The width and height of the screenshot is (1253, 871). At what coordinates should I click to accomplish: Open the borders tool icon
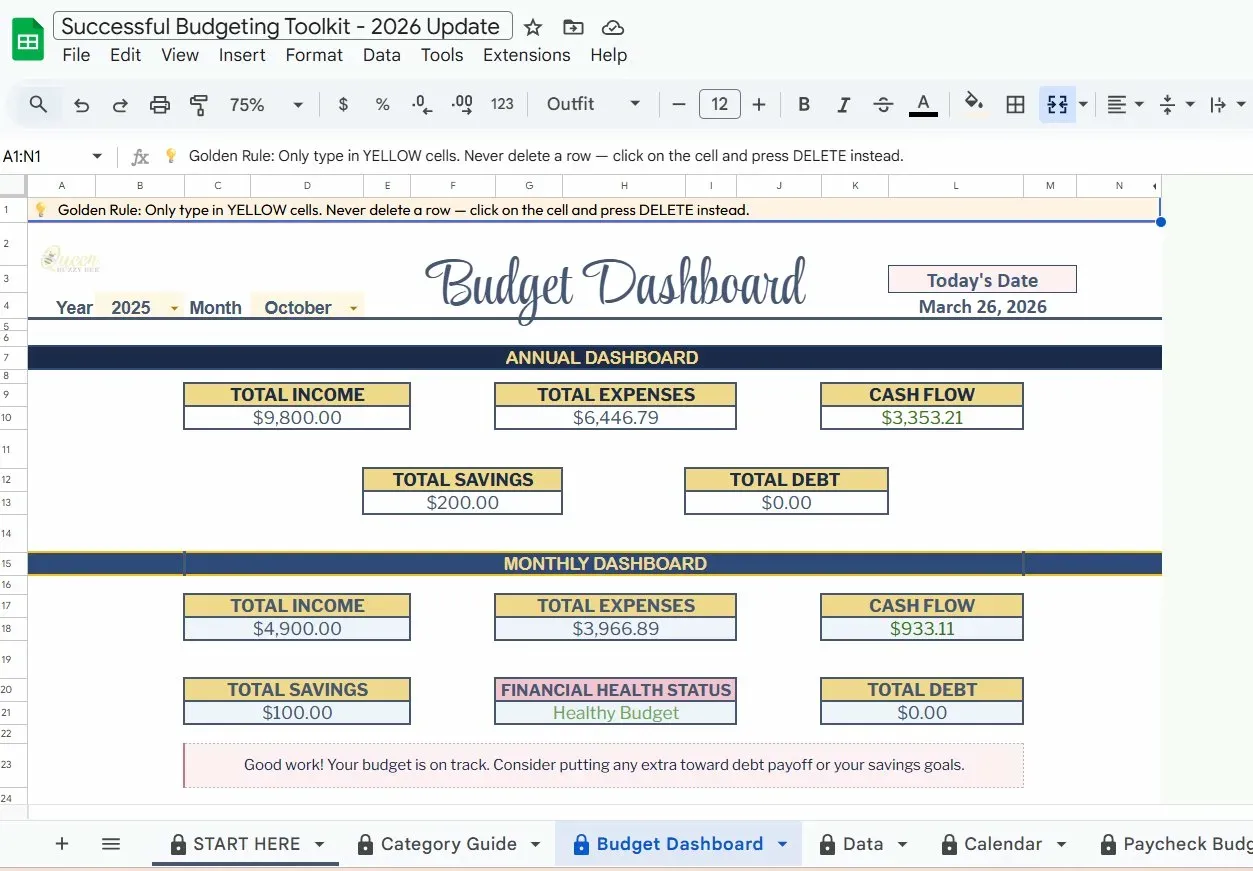pyautogui.click(x=1015, y=104)
